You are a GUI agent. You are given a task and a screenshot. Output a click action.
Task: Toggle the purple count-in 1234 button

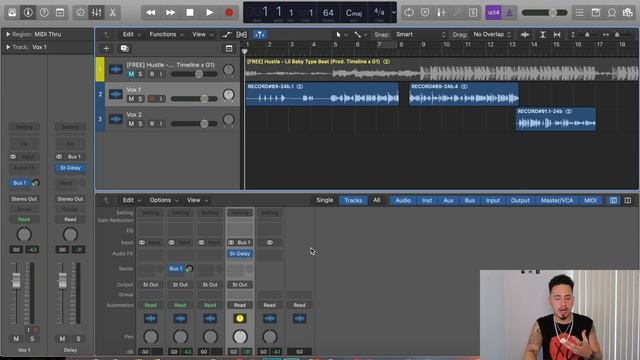[x=493, y=13]
